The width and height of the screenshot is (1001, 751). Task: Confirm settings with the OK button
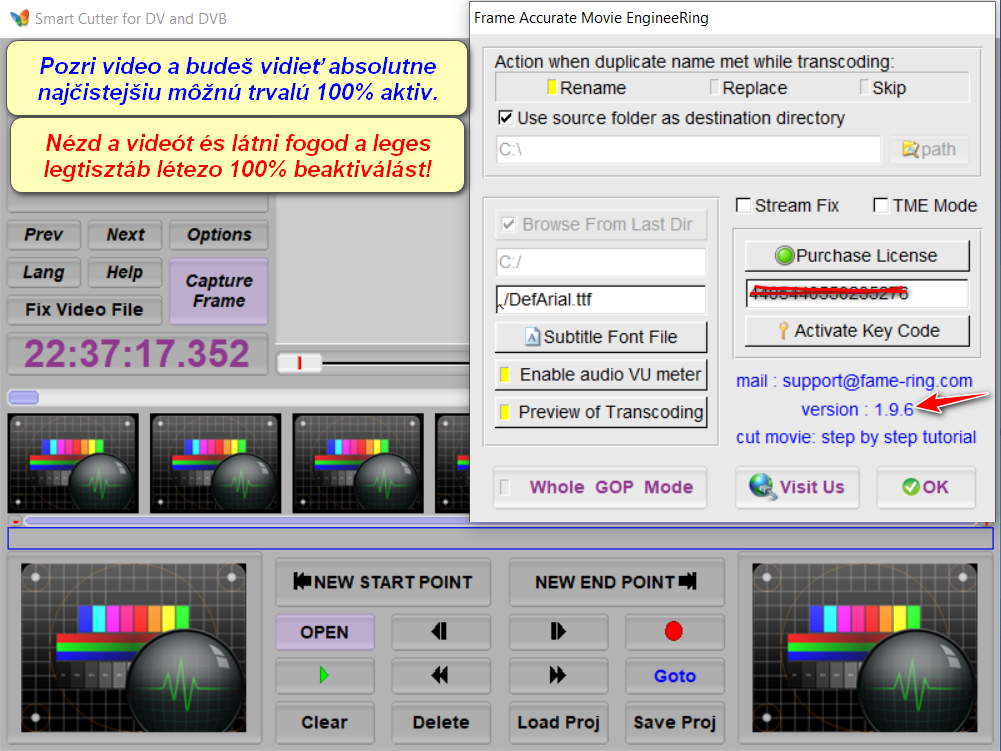click(926, 487)
